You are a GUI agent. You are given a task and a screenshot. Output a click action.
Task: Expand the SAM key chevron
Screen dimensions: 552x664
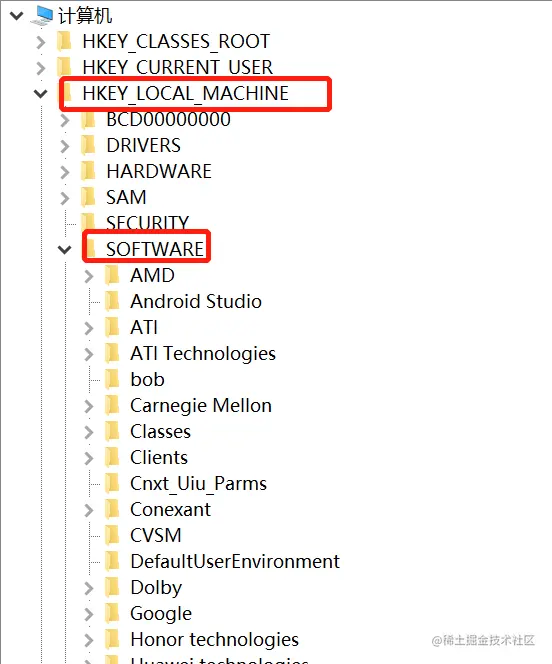(65, 198)
